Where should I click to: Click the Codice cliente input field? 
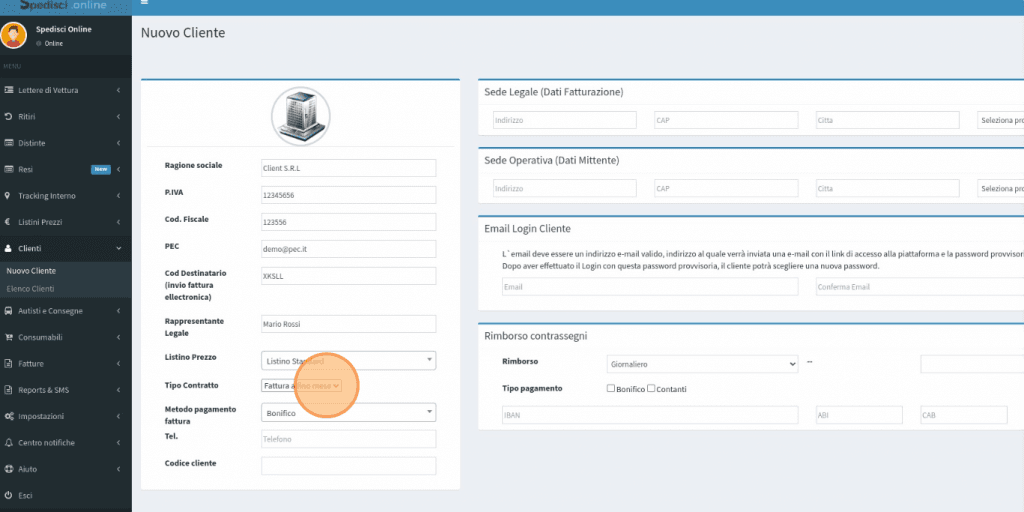pyautogui.click(x=349, y=466)
